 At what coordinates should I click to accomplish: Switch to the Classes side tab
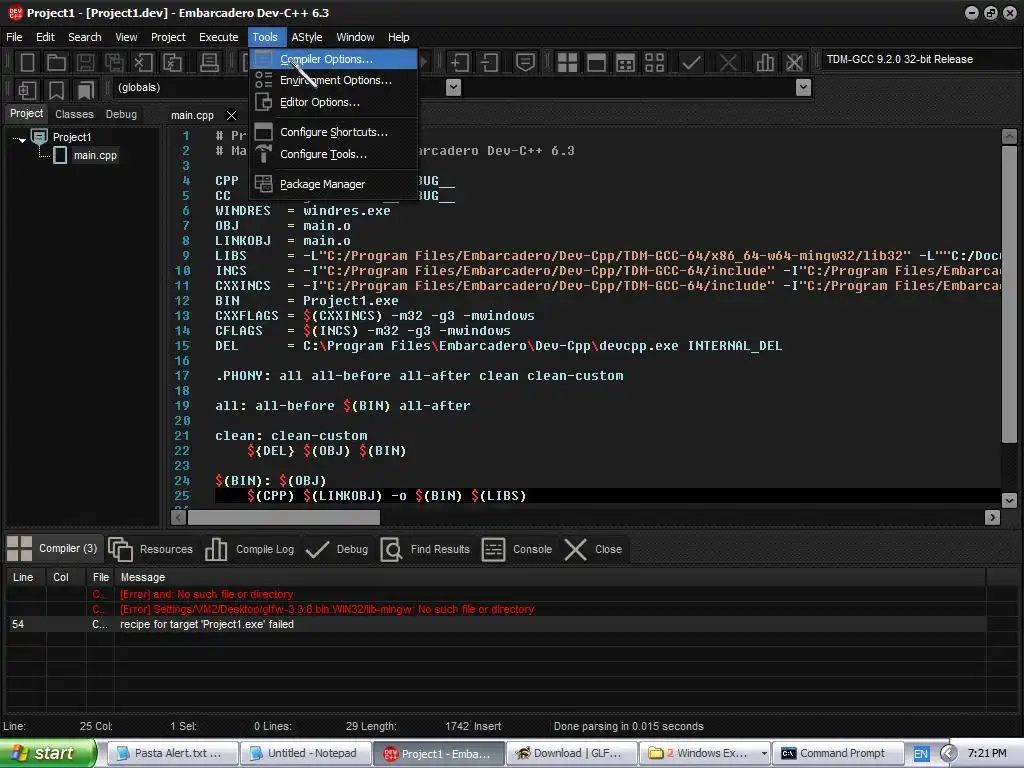[74, 114]
